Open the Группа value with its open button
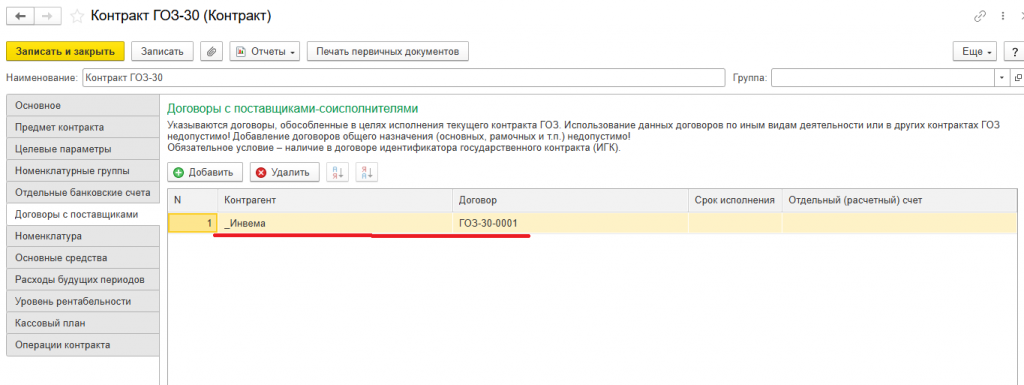Viewport: 1024px width, 385px height. tap(1017, 78)
